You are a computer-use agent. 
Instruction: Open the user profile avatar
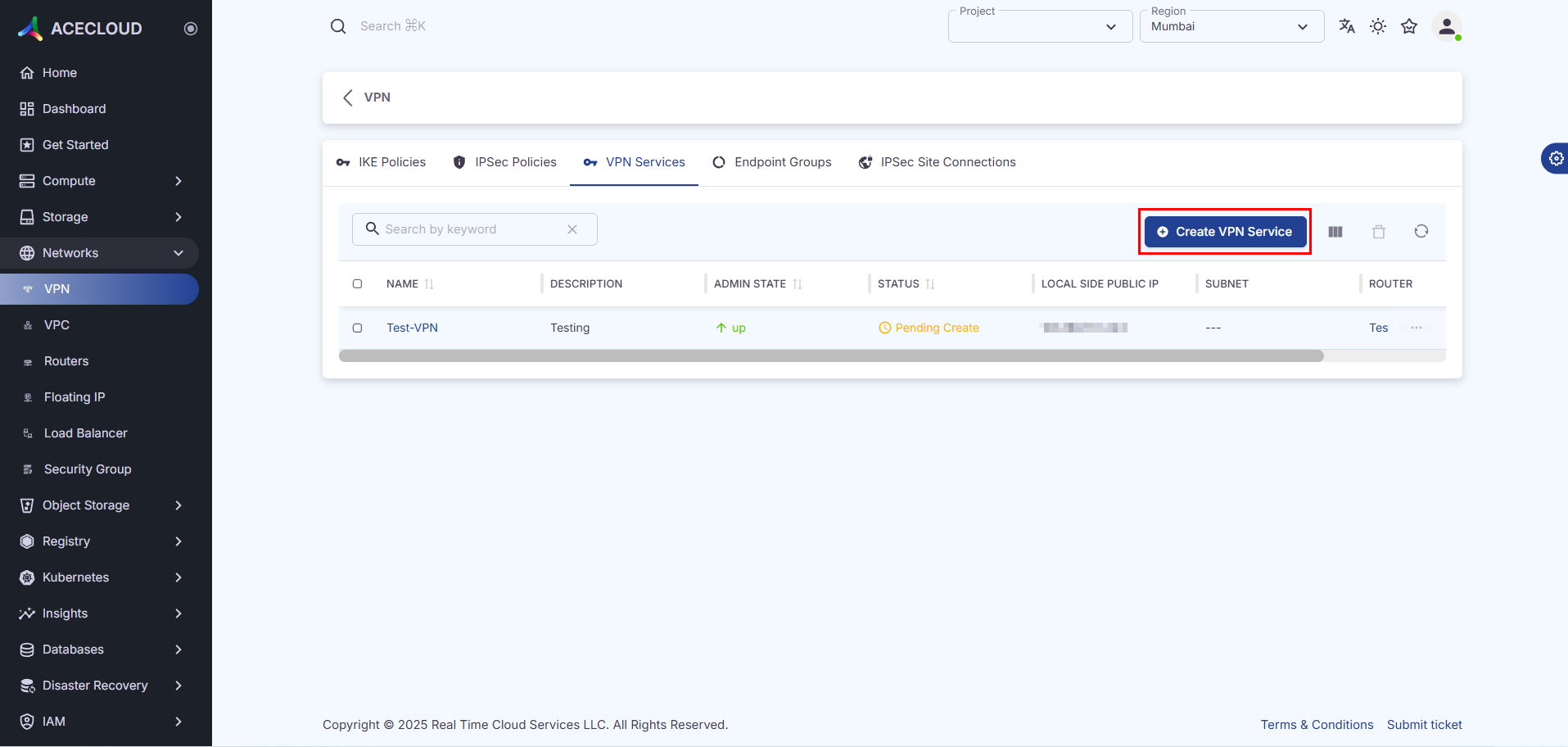point(1447,26)
